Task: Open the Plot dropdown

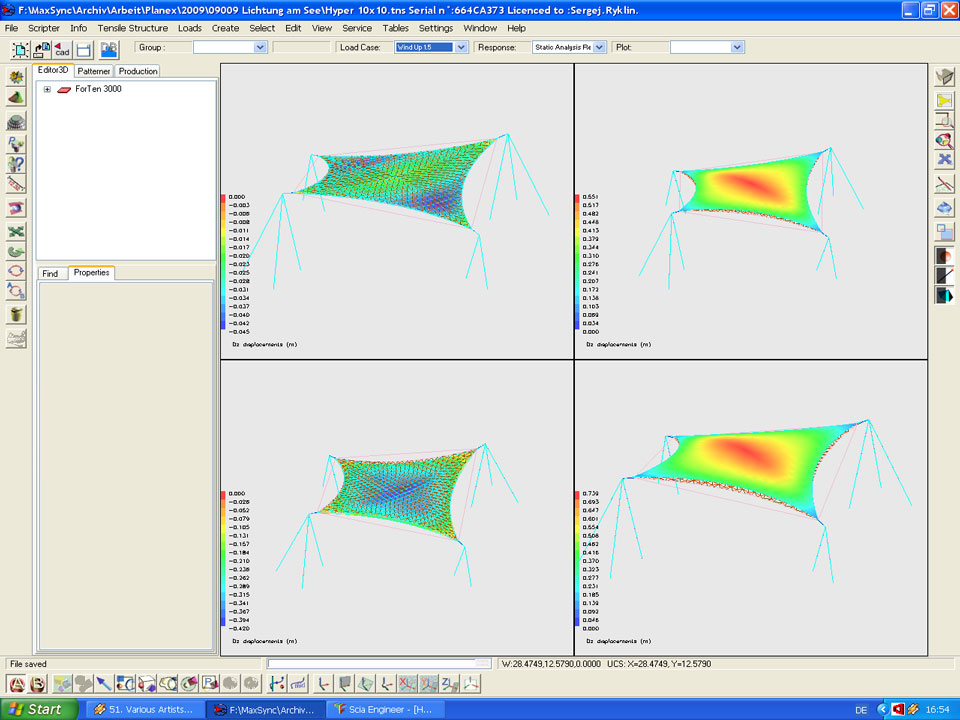Action: click(706, 47)
